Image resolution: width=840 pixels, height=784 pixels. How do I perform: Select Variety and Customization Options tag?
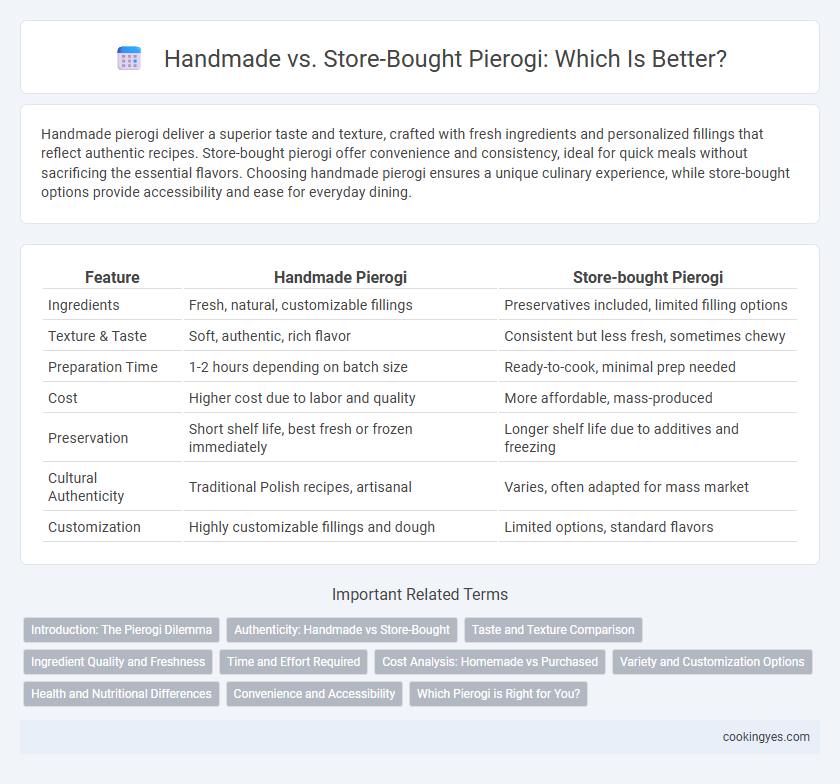coord(712,662)
